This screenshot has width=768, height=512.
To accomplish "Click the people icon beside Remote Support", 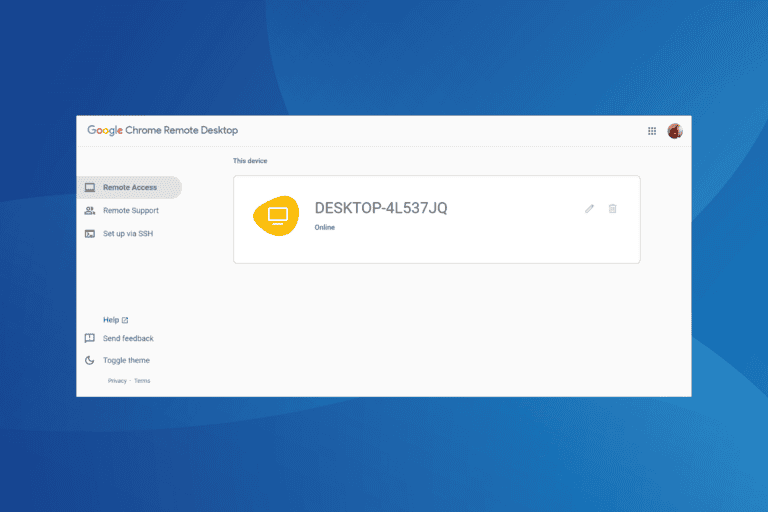I will tap(90, 211).
